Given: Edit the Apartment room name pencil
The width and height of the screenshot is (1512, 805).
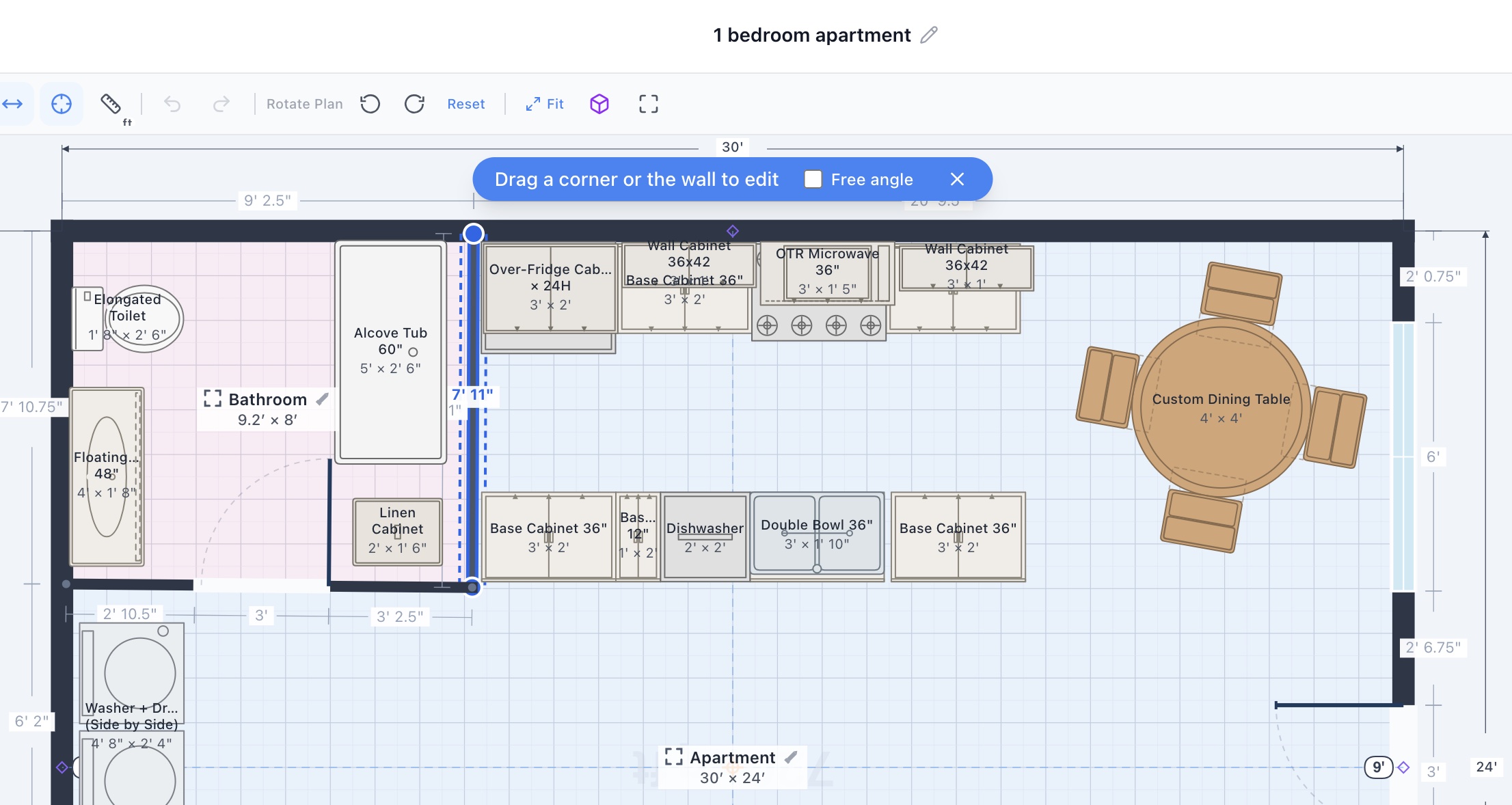Looking at the screenshot, I should [791, 757].
